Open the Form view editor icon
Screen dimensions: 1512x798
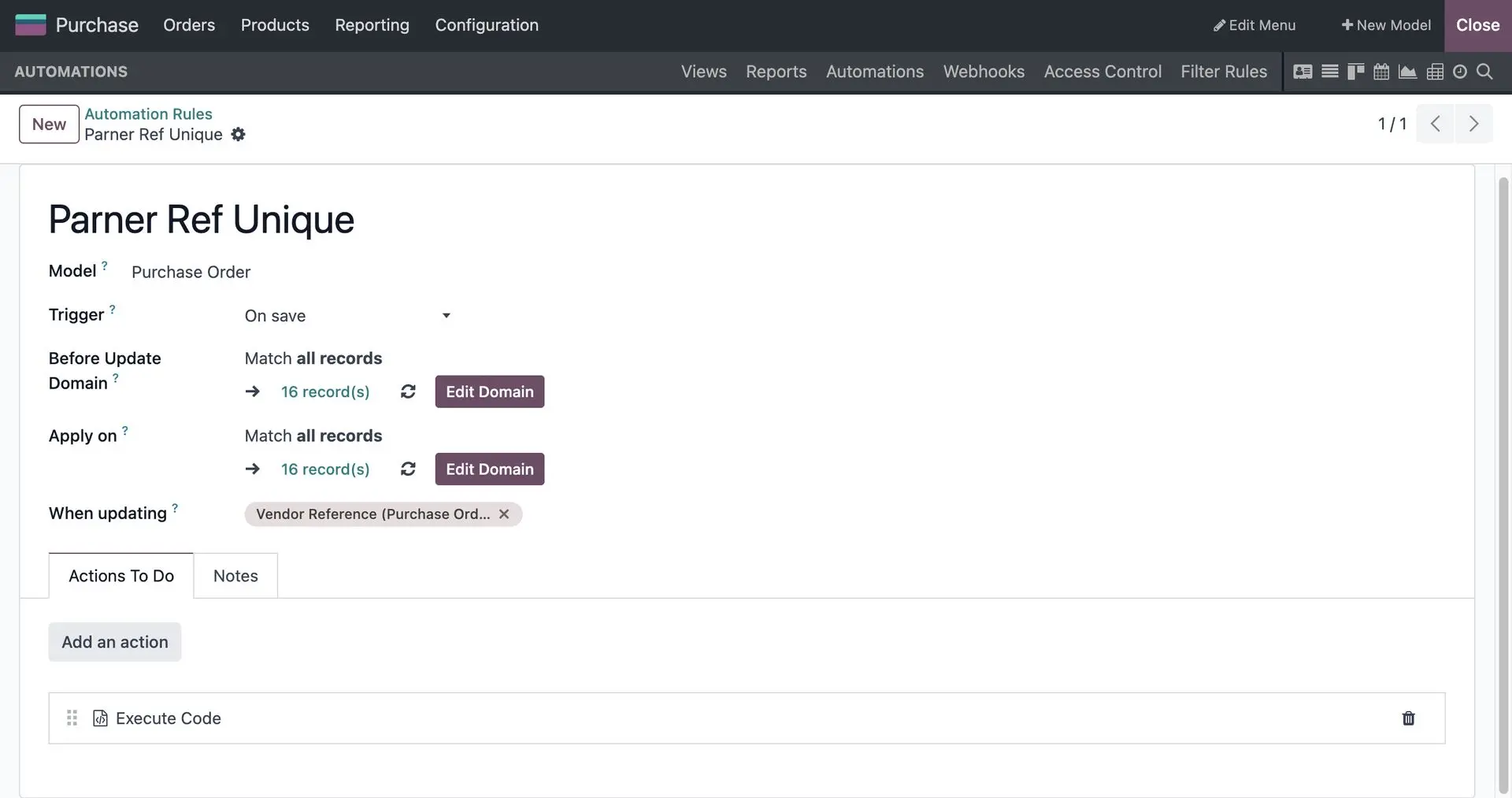click(x=1303, y=72)
